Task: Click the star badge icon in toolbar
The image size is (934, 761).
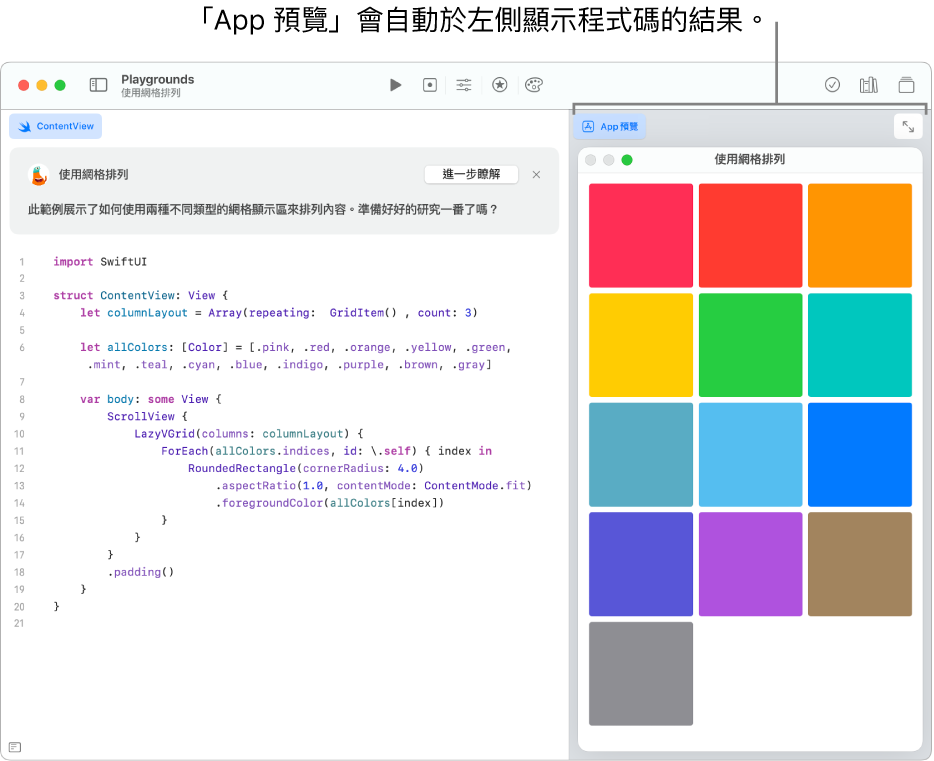Action: pos(499,85)
